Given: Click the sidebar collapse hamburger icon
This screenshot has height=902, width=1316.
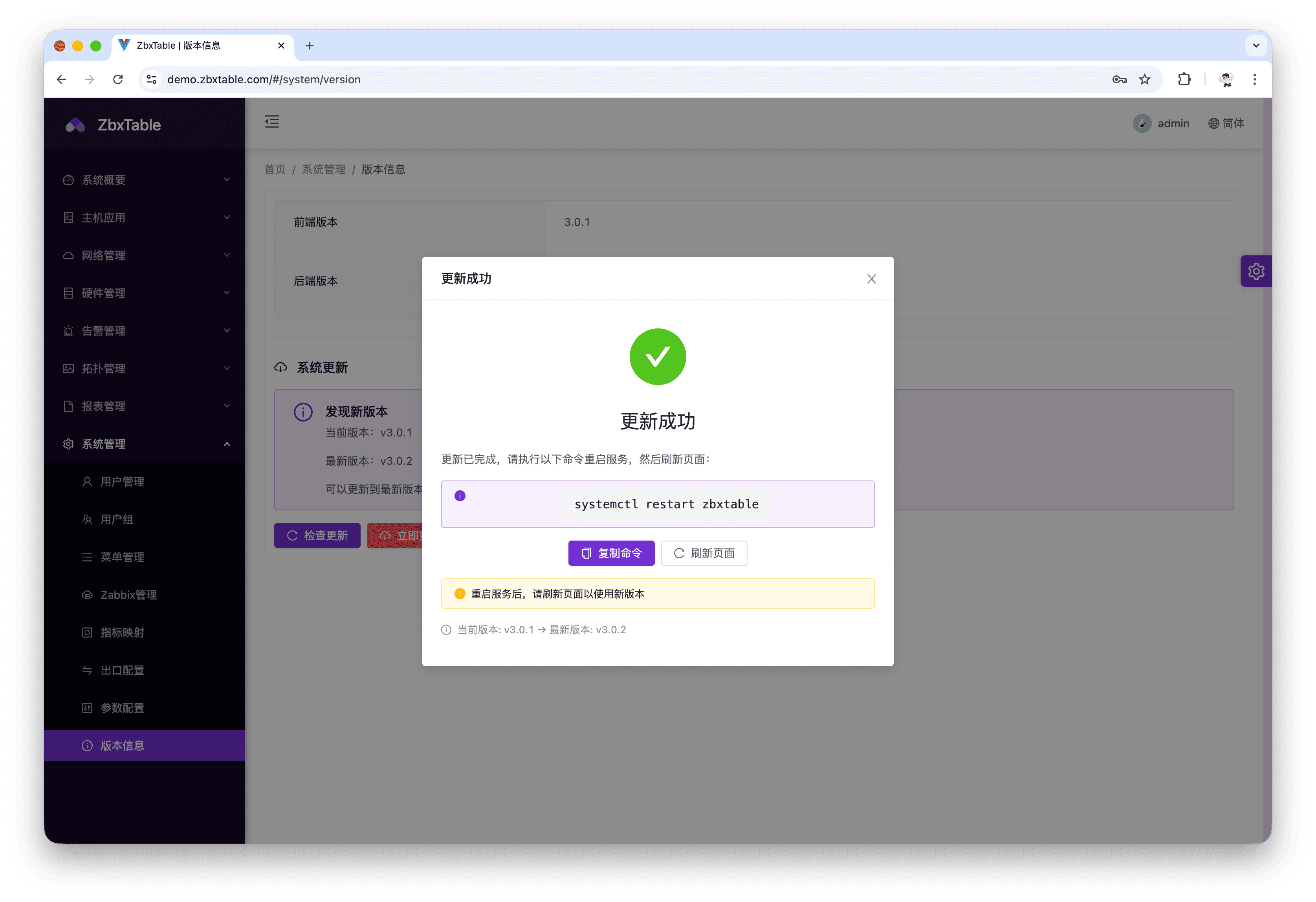Looking at the screenshot, I should tap(272, 122).
